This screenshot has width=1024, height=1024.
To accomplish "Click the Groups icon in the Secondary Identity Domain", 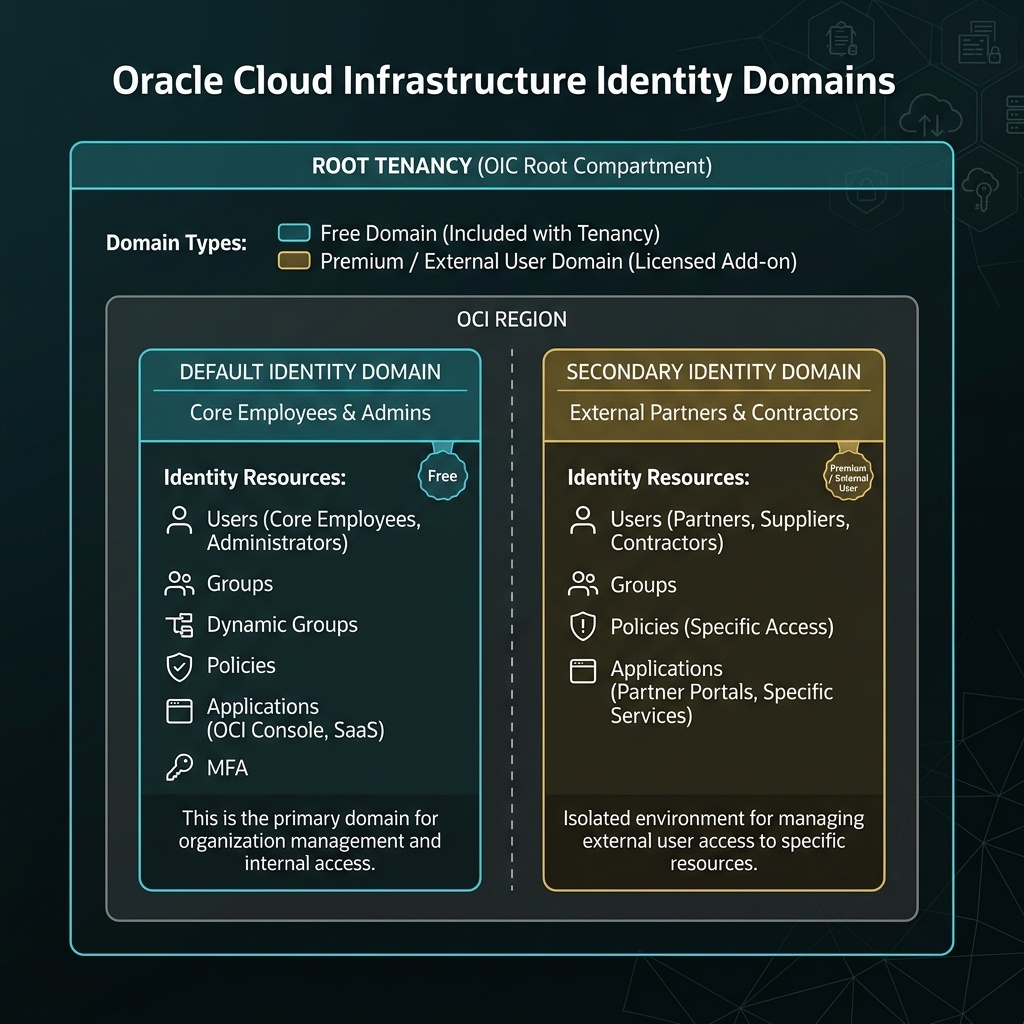I will [583, 584].
